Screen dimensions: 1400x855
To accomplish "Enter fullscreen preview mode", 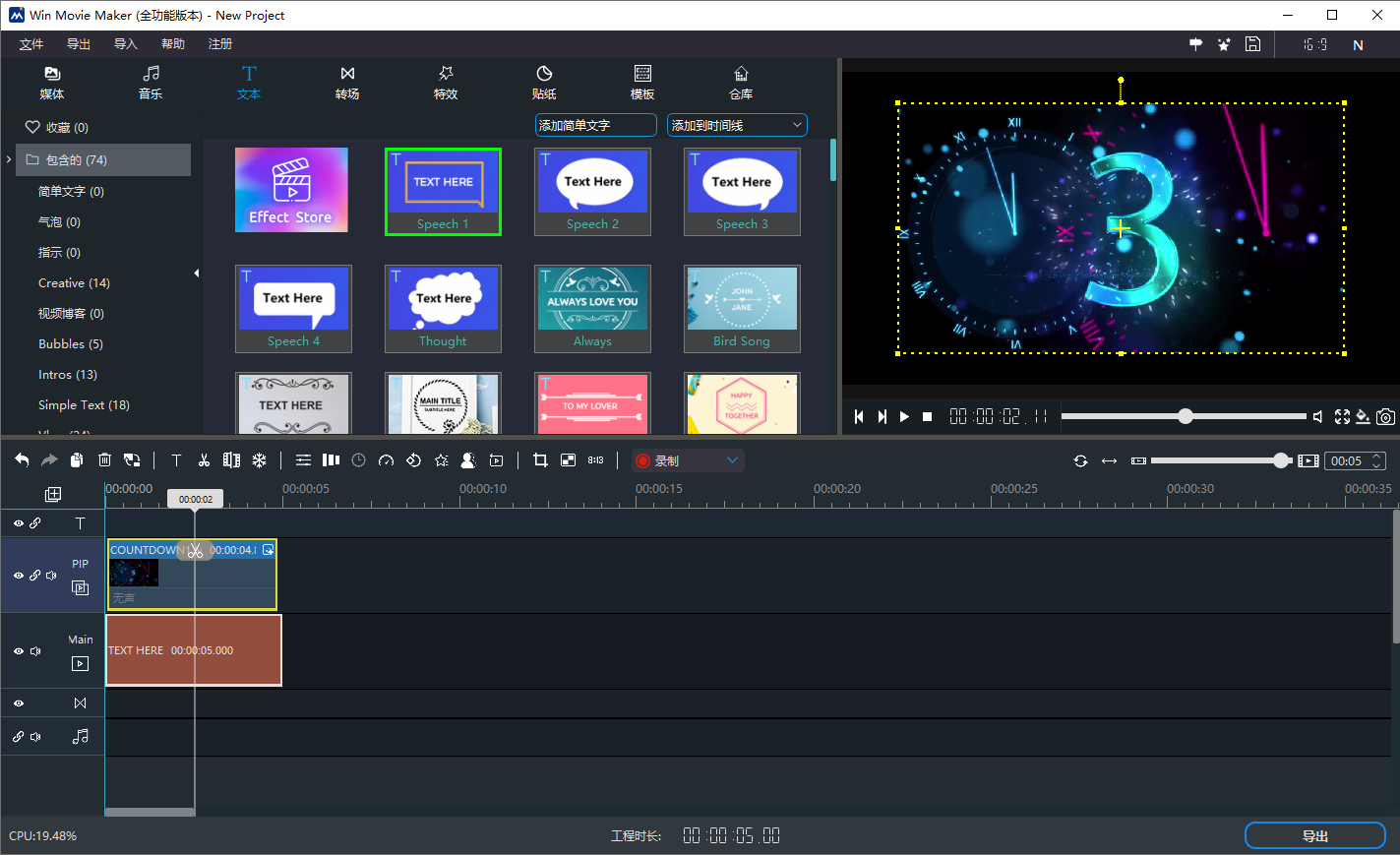I will (1342, 417).
